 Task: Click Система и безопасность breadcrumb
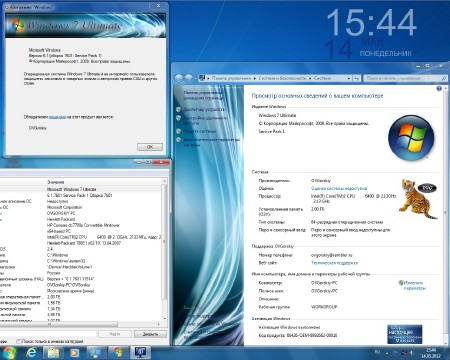[282, 78]
